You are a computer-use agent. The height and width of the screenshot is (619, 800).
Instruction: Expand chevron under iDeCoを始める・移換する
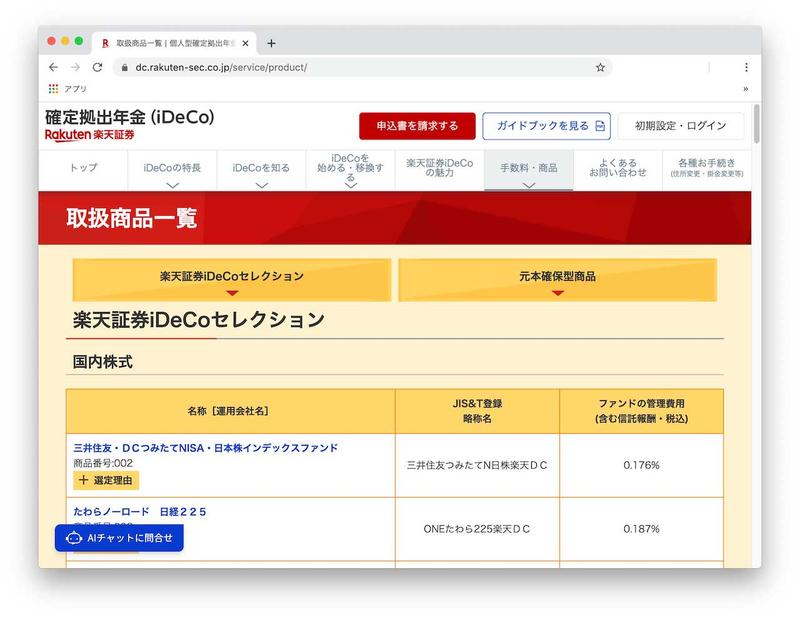(x=351, y=186)
